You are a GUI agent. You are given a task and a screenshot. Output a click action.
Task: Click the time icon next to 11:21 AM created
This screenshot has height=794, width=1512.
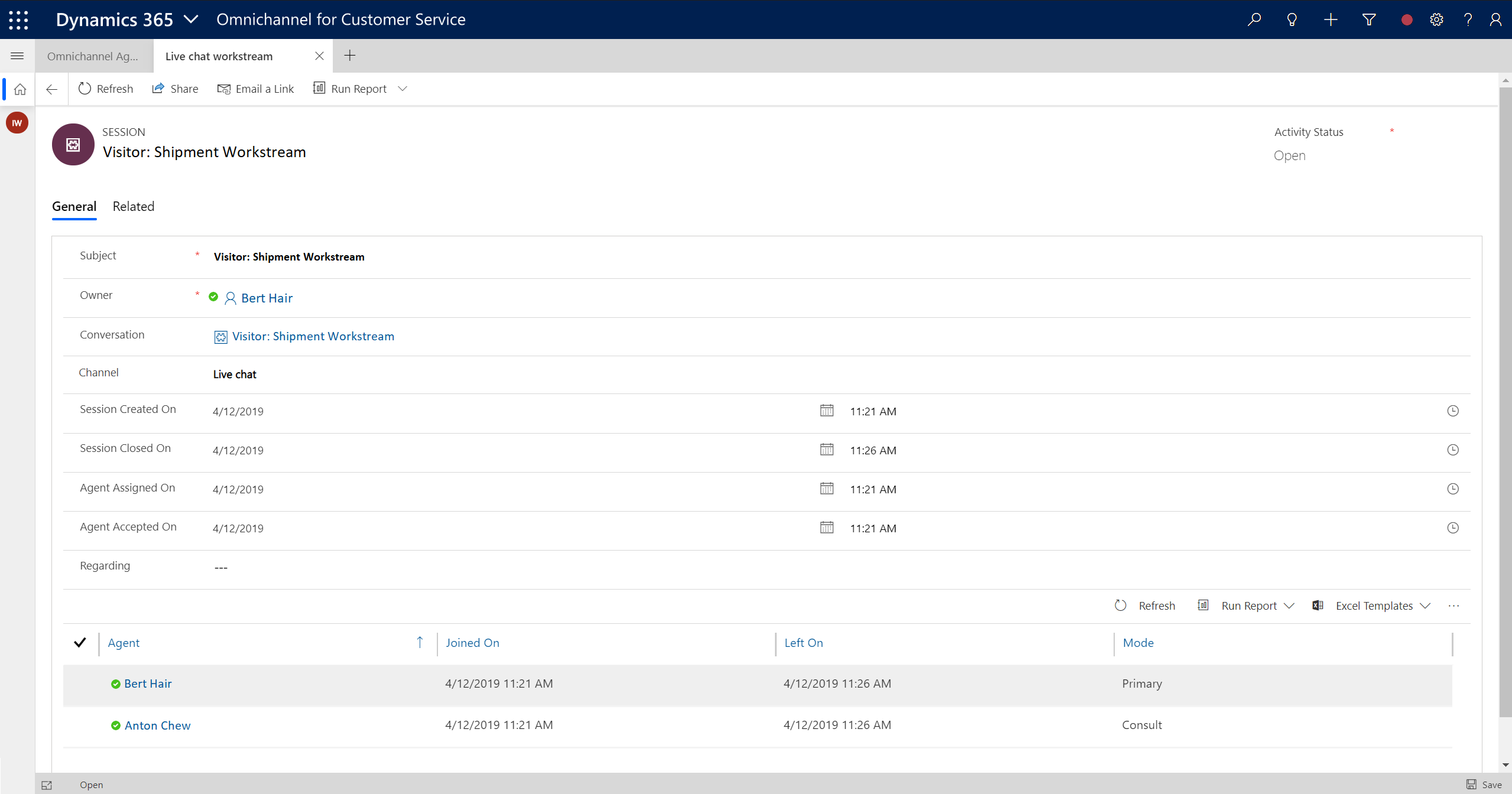[1452, 410]
